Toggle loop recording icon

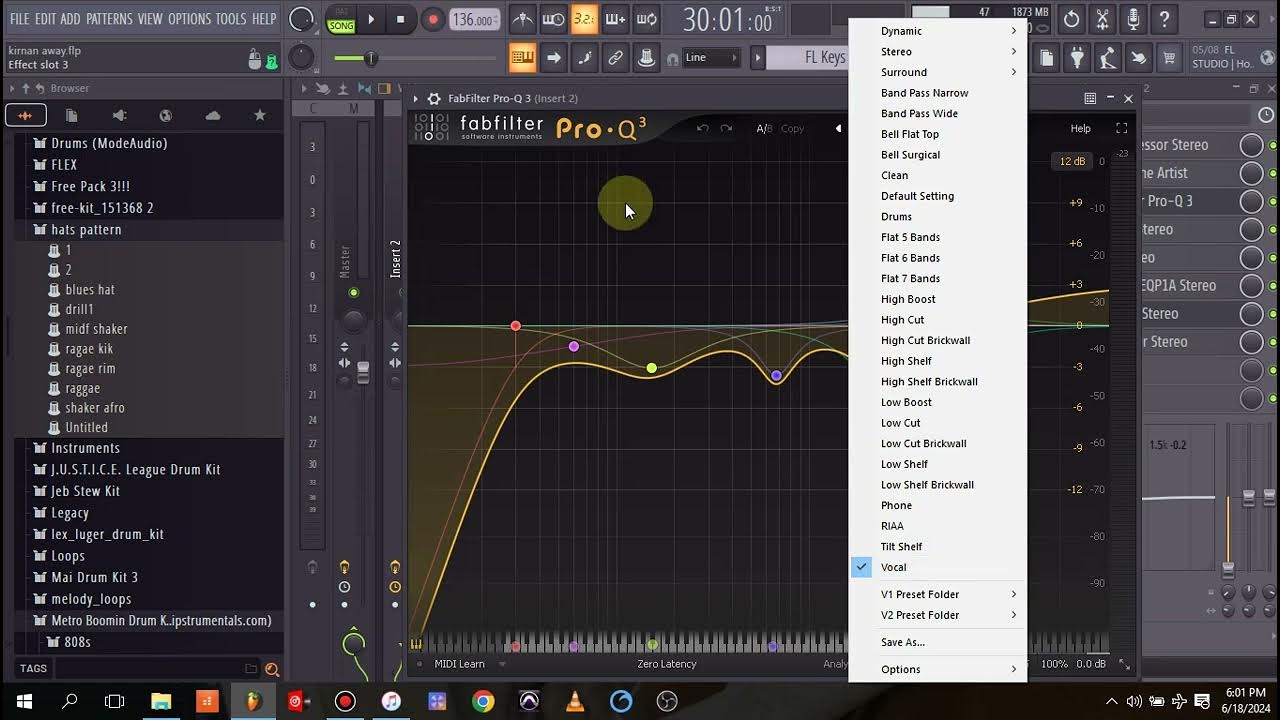pos(647,19)
